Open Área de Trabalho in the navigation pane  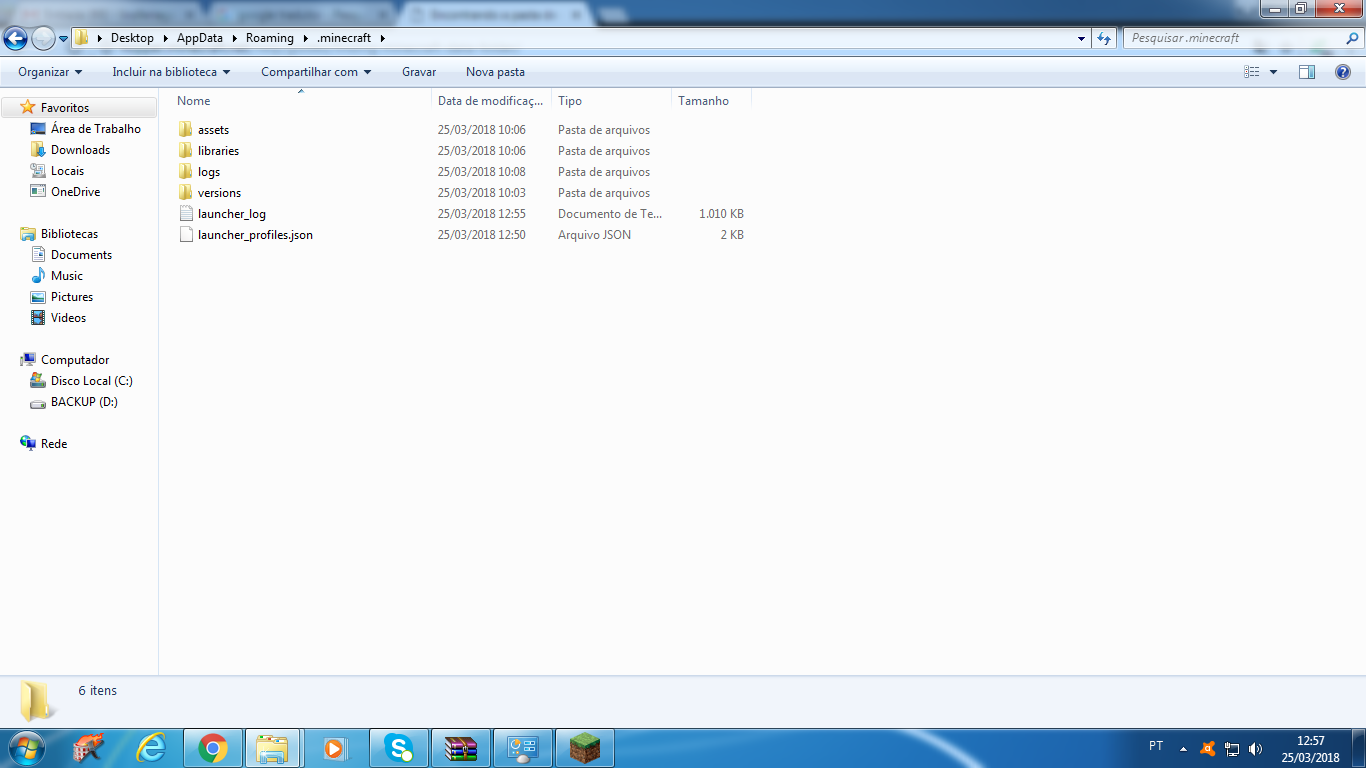coord(96,129)
